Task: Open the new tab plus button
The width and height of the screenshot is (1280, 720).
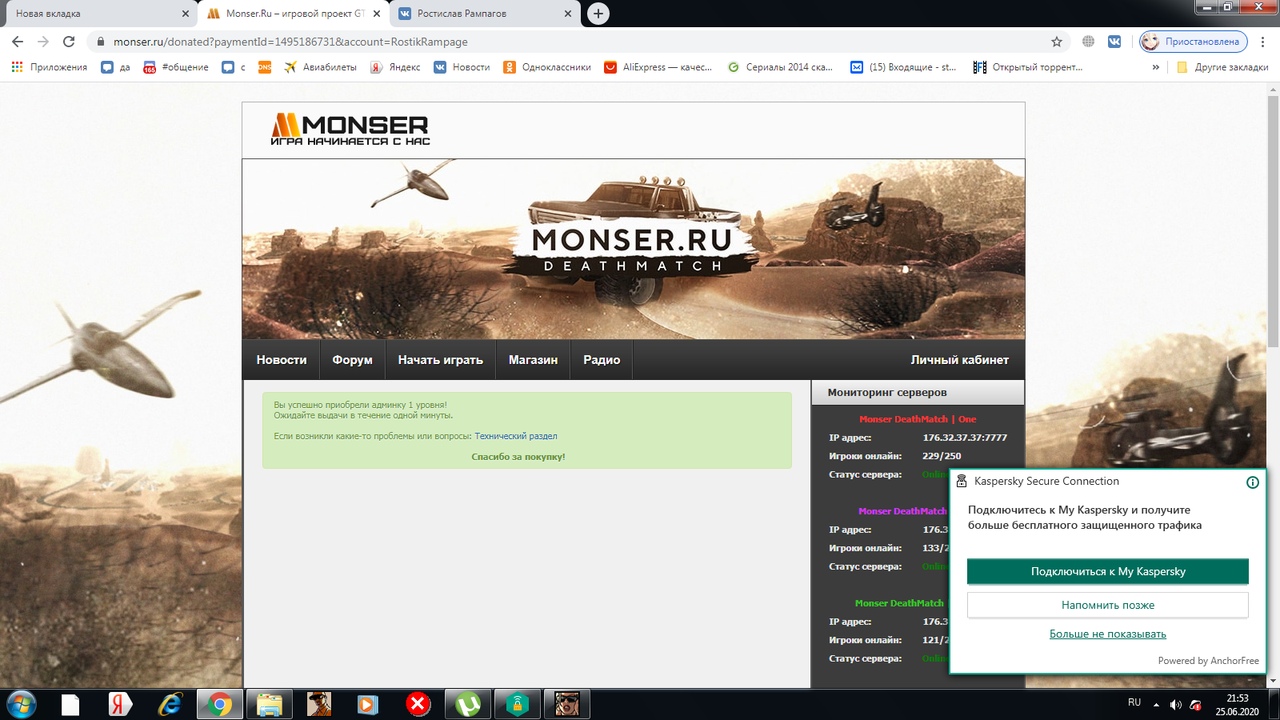Action: (x=598, y=14)
